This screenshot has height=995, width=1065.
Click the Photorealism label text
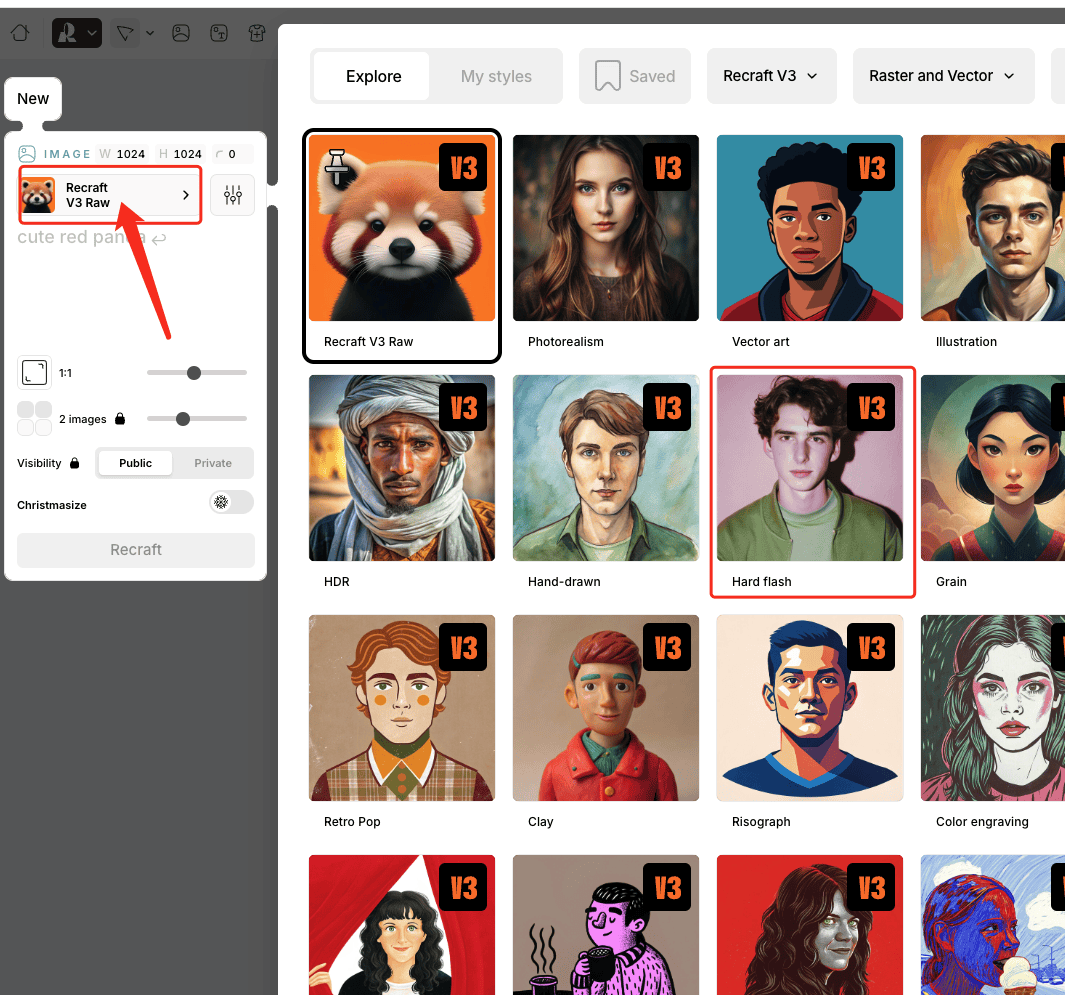pyautogui.click(x=565, y=342)
